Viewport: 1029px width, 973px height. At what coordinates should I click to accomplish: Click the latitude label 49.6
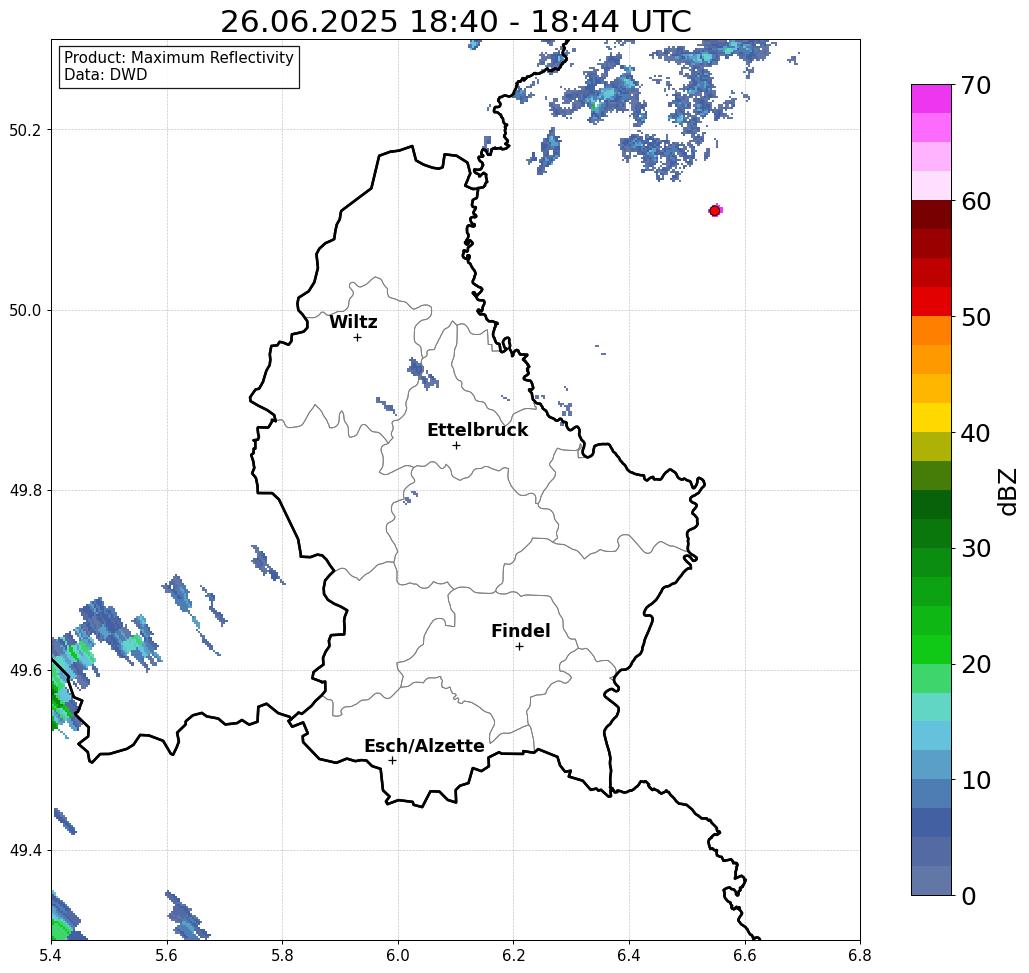pos(25,671)
